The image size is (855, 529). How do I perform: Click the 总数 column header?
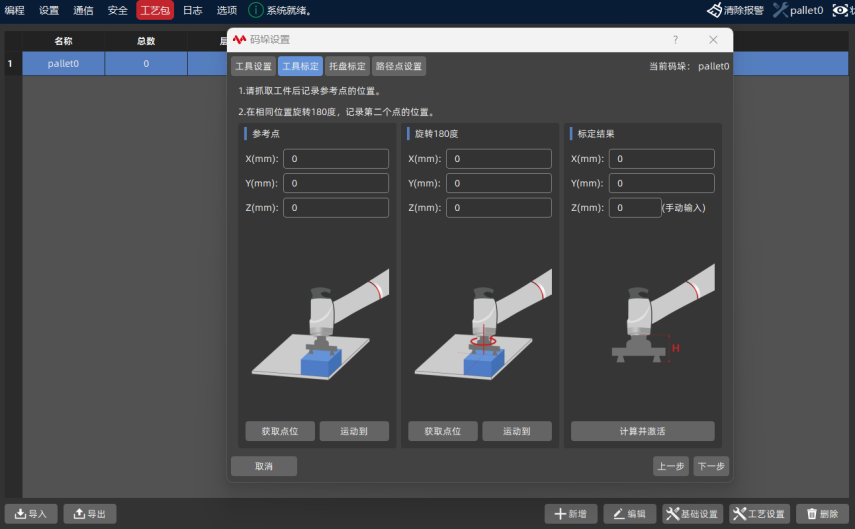[x=146, y=41]
